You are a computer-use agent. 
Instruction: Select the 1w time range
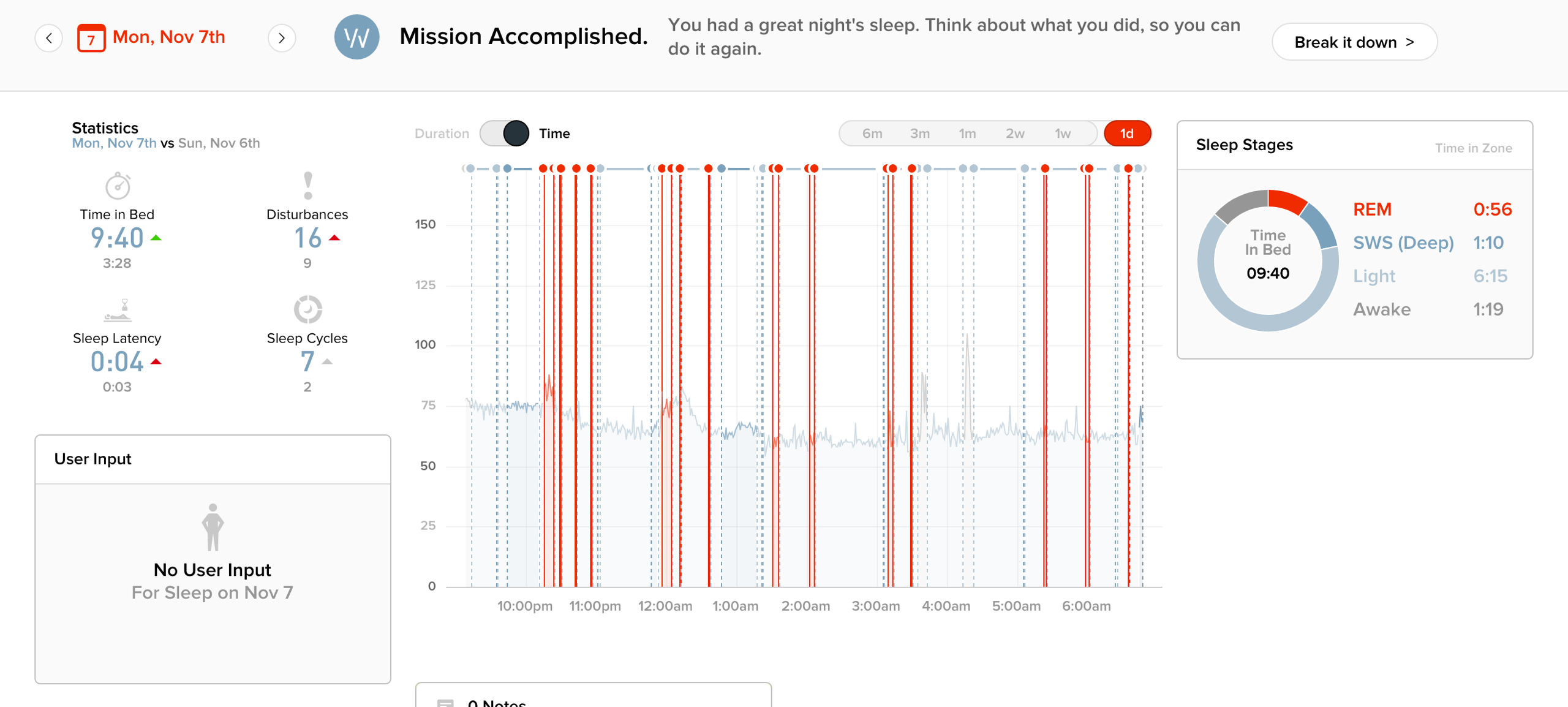1063,134
